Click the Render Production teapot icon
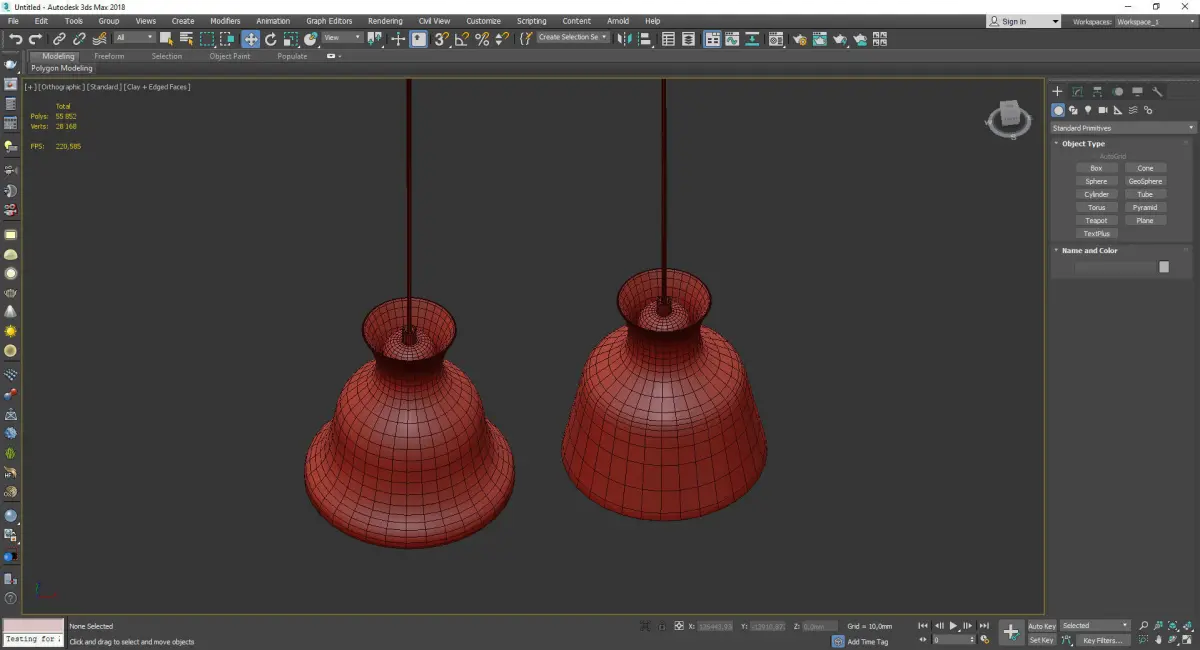 point(840,39)
